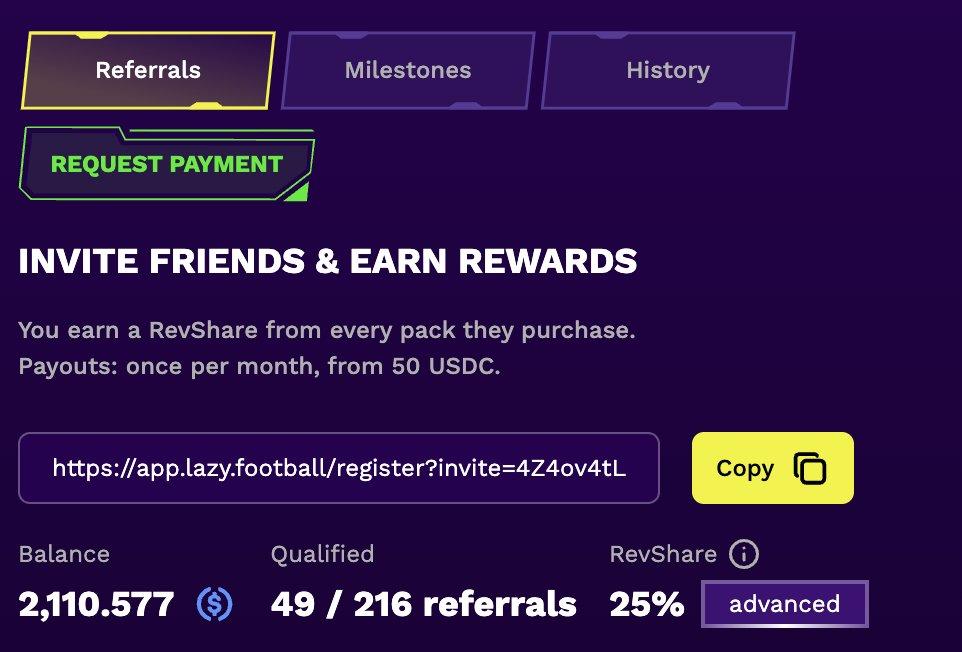Image resolution: width=962 pixels, height=652 pixels.
Task: Select the invite link URL field
Action: coord(339,468)
